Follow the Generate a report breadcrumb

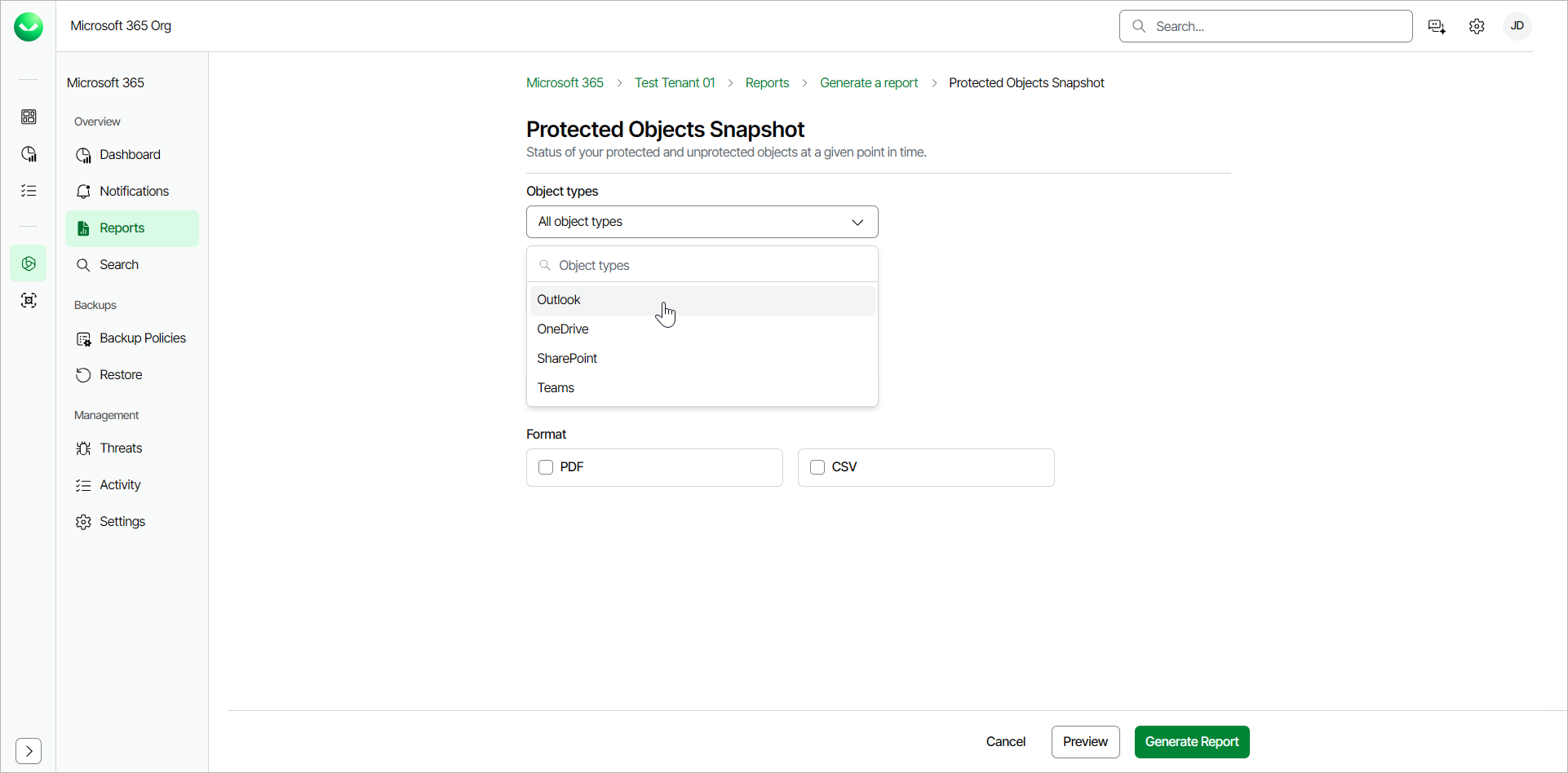(x=869, y=83)
